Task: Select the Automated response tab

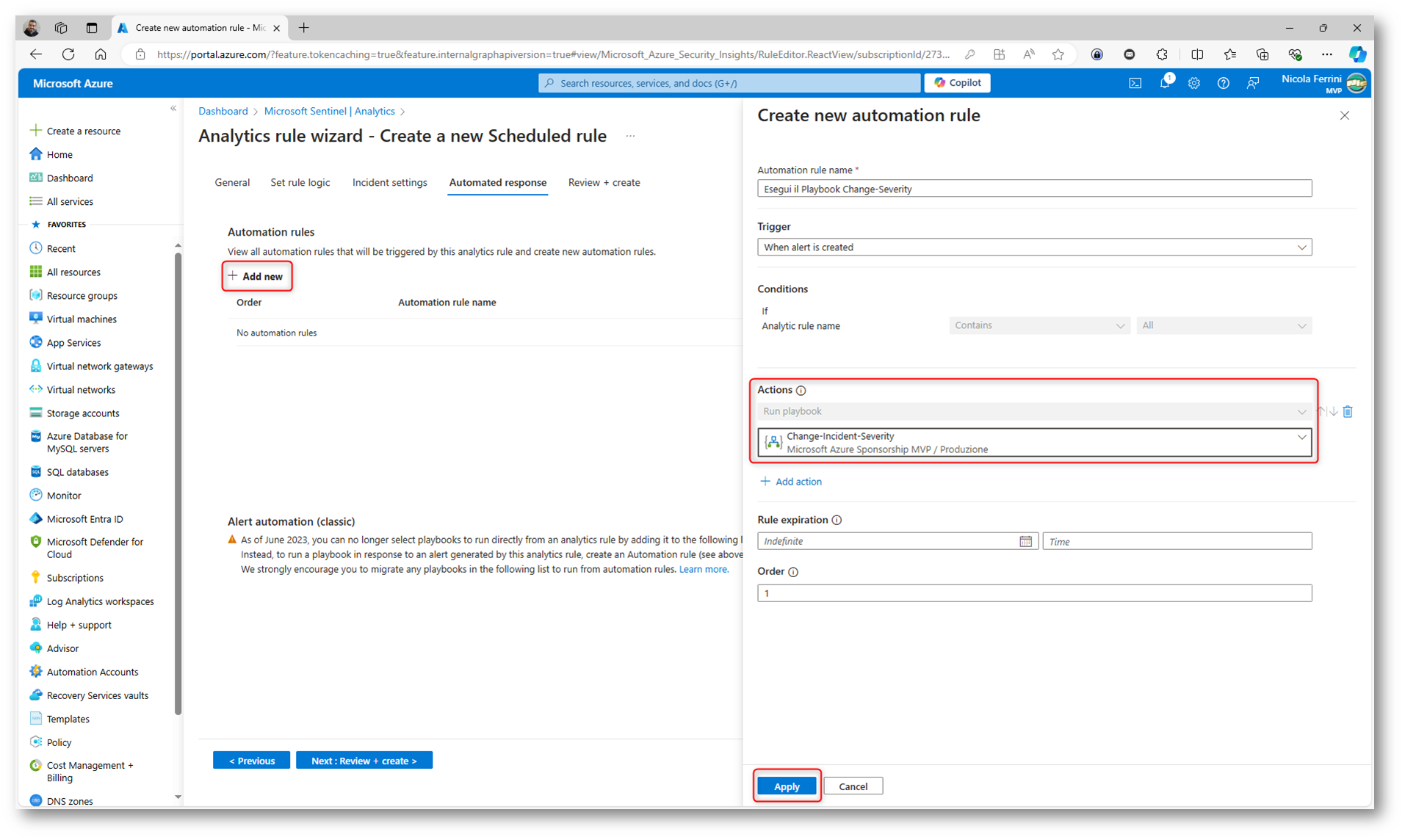Action: pos(497,183)
